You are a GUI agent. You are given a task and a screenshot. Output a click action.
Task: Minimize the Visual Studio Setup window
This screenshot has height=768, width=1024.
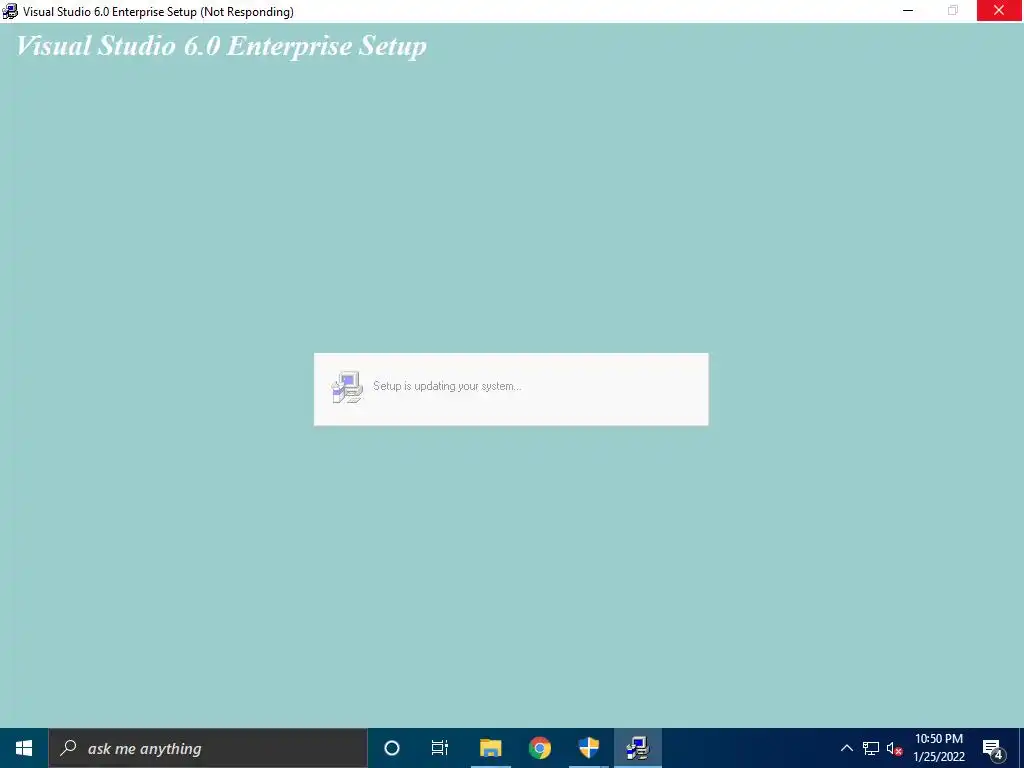[908, 10]
